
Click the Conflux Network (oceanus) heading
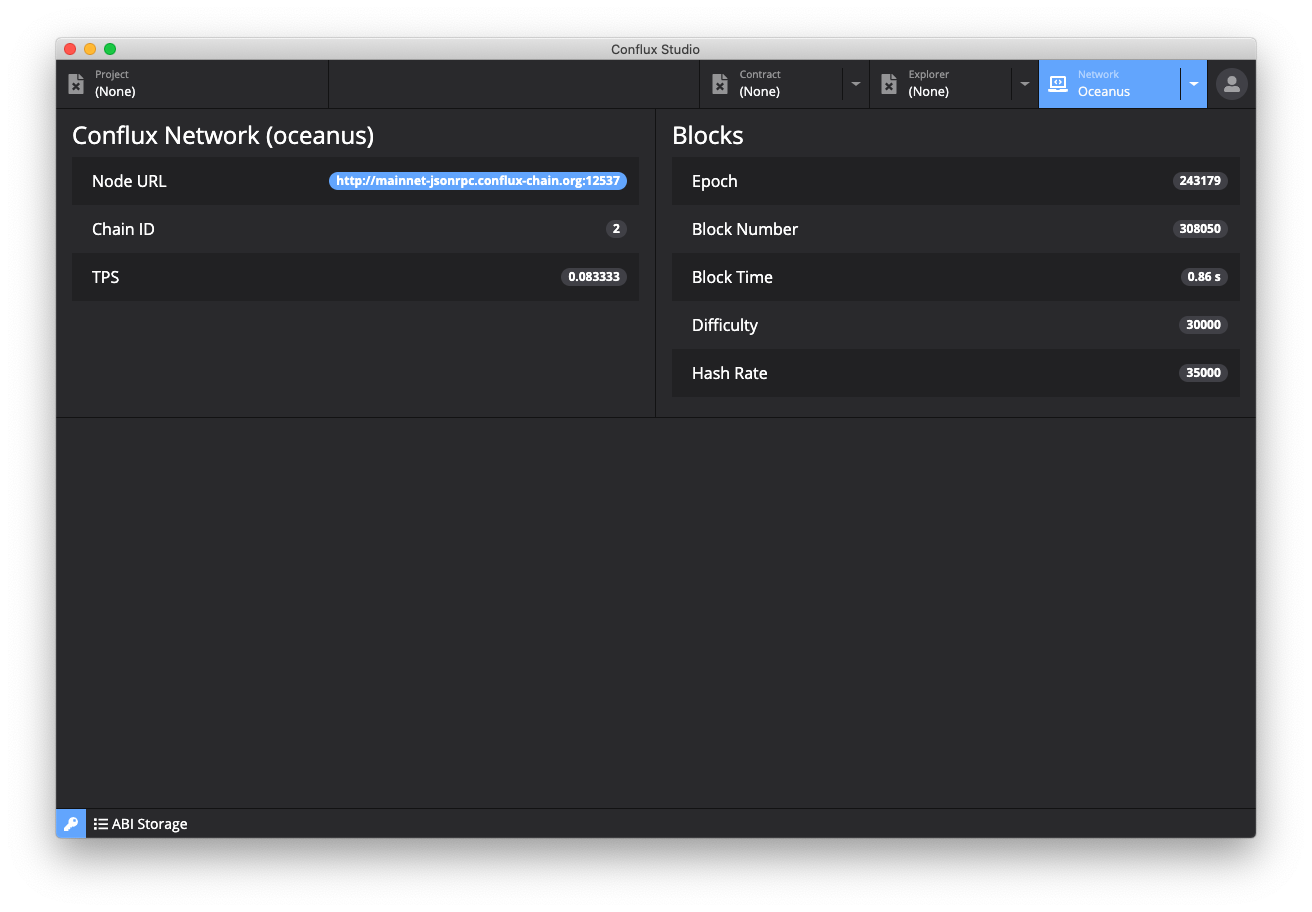click(223, 135)
